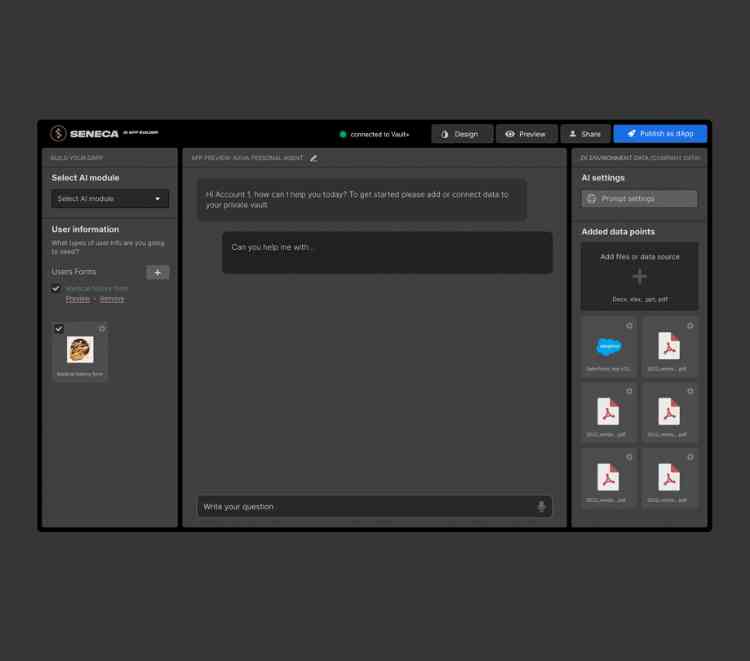Uncheck the Medical history form checkbox in list

point(56,289)
